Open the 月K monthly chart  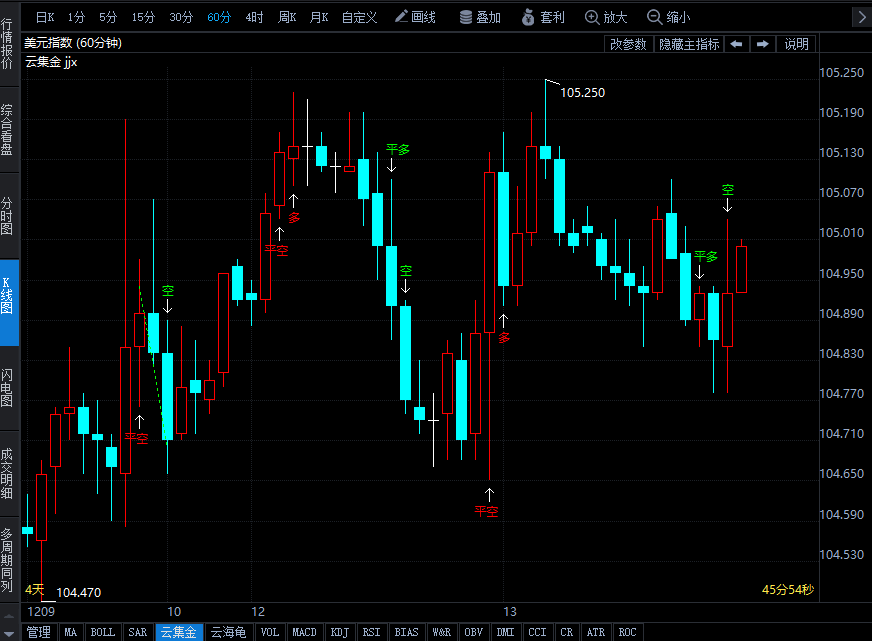(x=319, y=17)
